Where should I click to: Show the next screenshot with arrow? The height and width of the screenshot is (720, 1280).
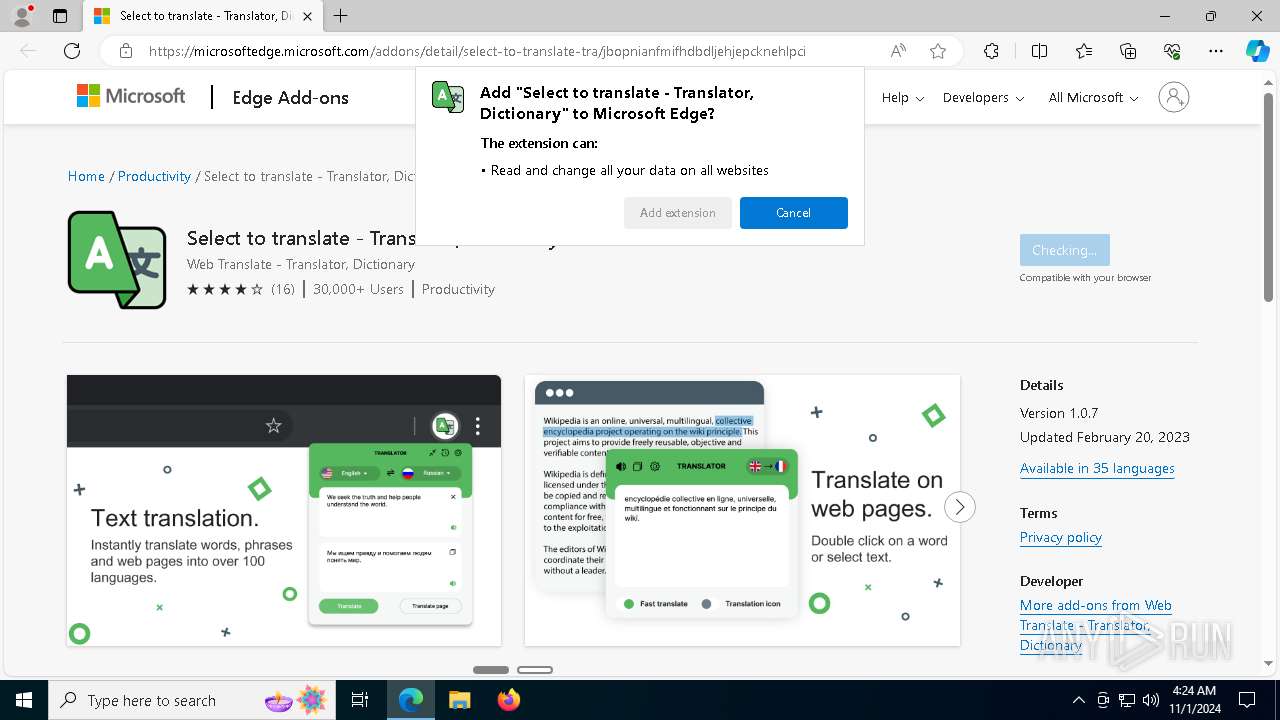(x=959, y=507)
